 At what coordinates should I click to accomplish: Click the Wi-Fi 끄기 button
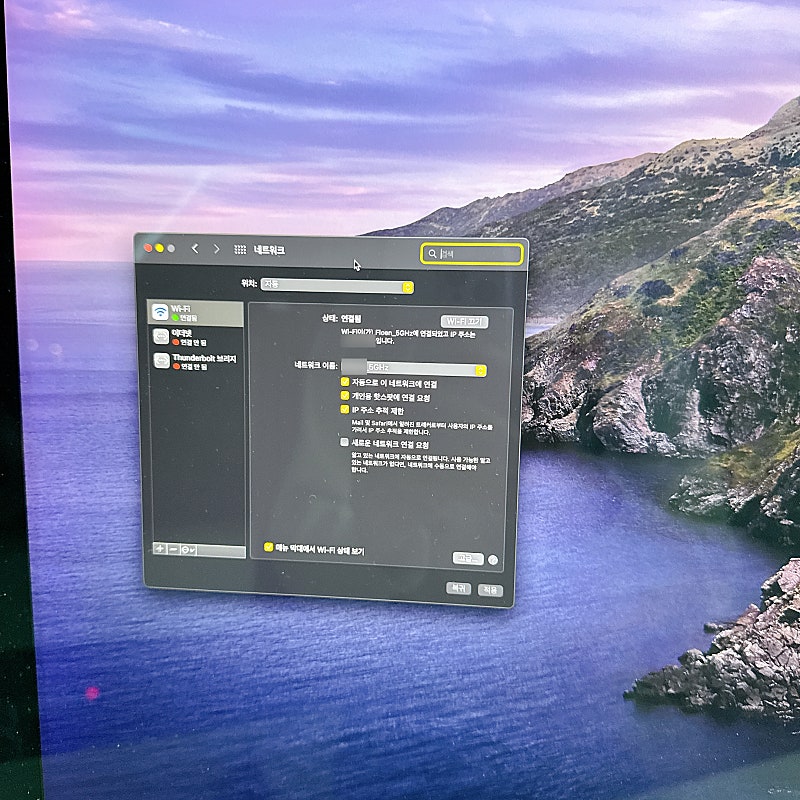[x=464, y=322]
